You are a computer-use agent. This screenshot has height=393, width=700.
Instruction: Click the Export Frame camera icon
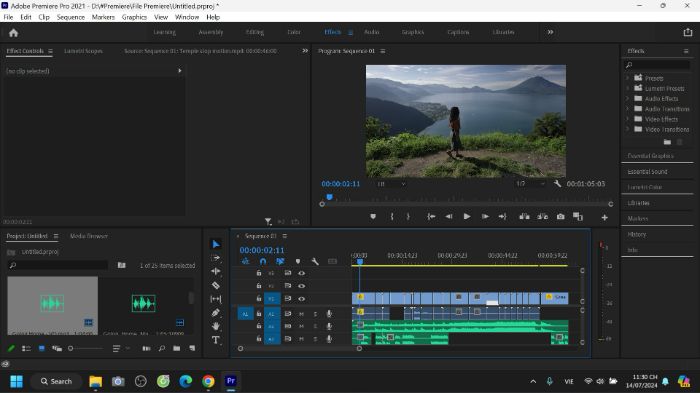click(560, 217)
